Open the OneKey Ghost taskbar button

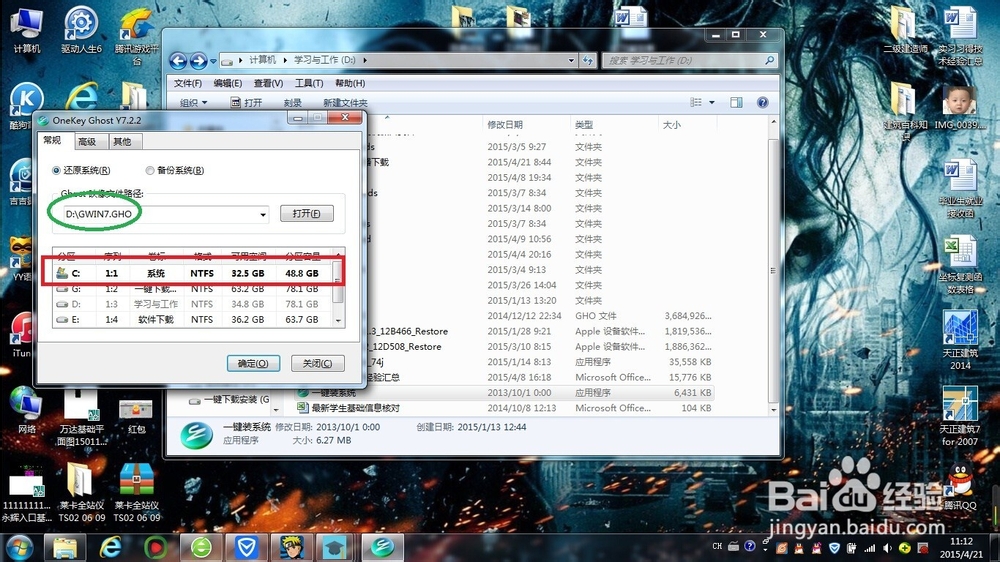tap(383, 547)
